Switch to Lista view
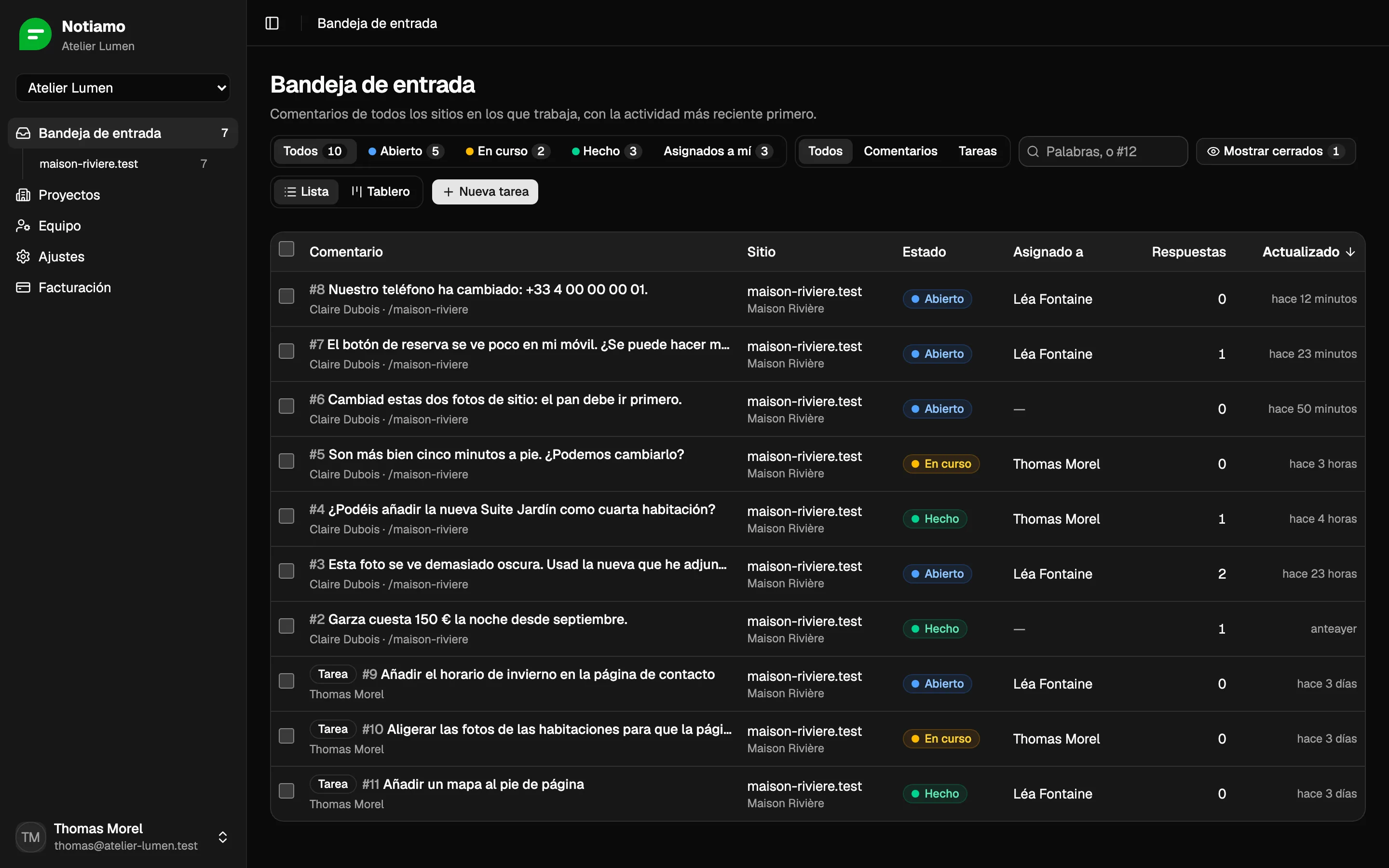Viewport: 1389px width, 868px height. [x=307, y=192]
